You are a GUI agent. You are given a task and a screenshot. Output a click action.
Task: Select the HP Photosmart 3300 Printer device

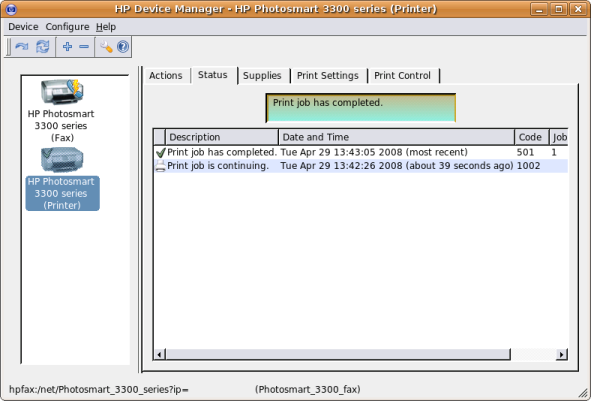click(x=62, y=179)
